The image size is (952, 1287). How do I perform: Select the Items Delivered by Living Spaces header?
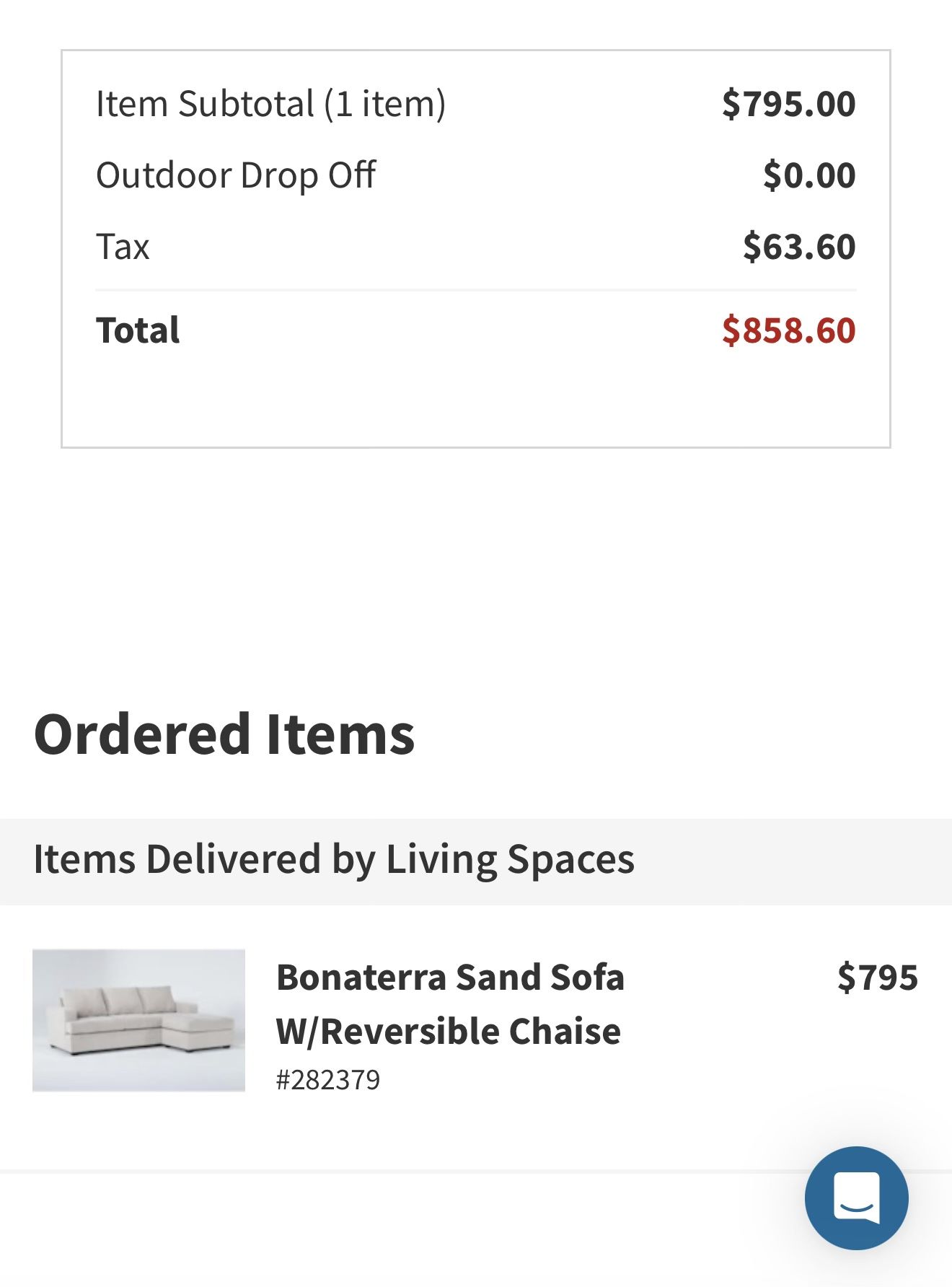coord(334,860)
